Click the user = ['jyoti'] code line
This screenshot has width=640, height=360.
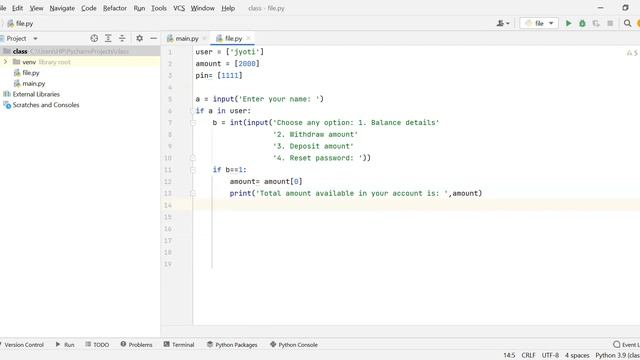[x=230, y=52]
